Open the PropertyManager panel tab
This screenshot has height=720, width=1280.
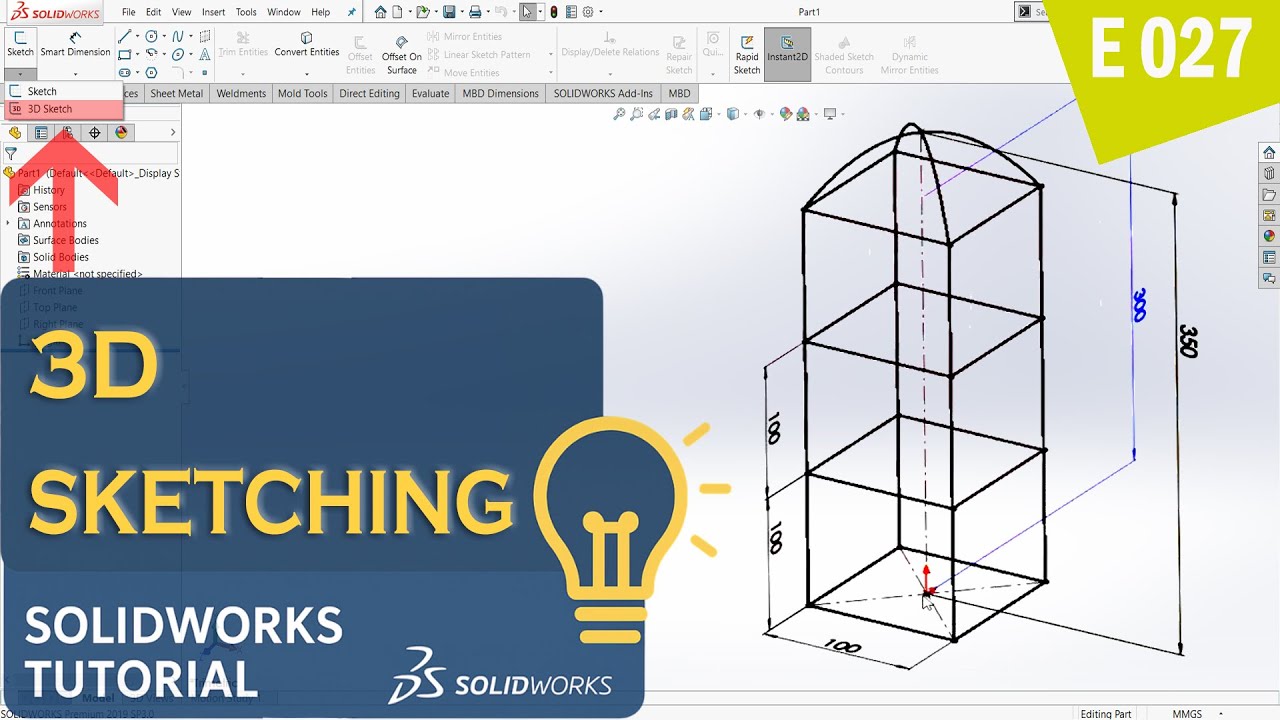(41, 132)
